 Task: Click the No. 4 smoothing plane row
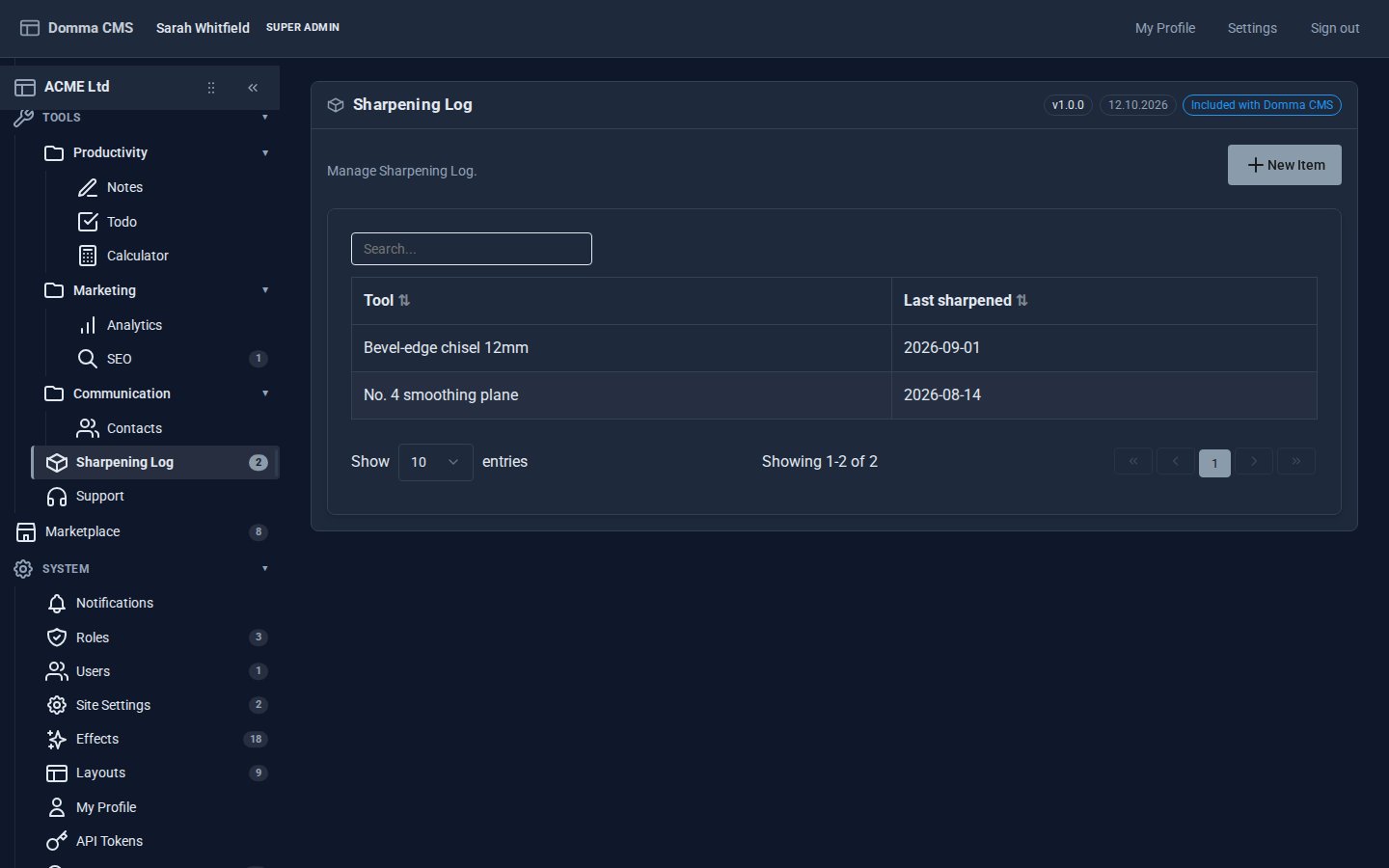coord(834,395)
